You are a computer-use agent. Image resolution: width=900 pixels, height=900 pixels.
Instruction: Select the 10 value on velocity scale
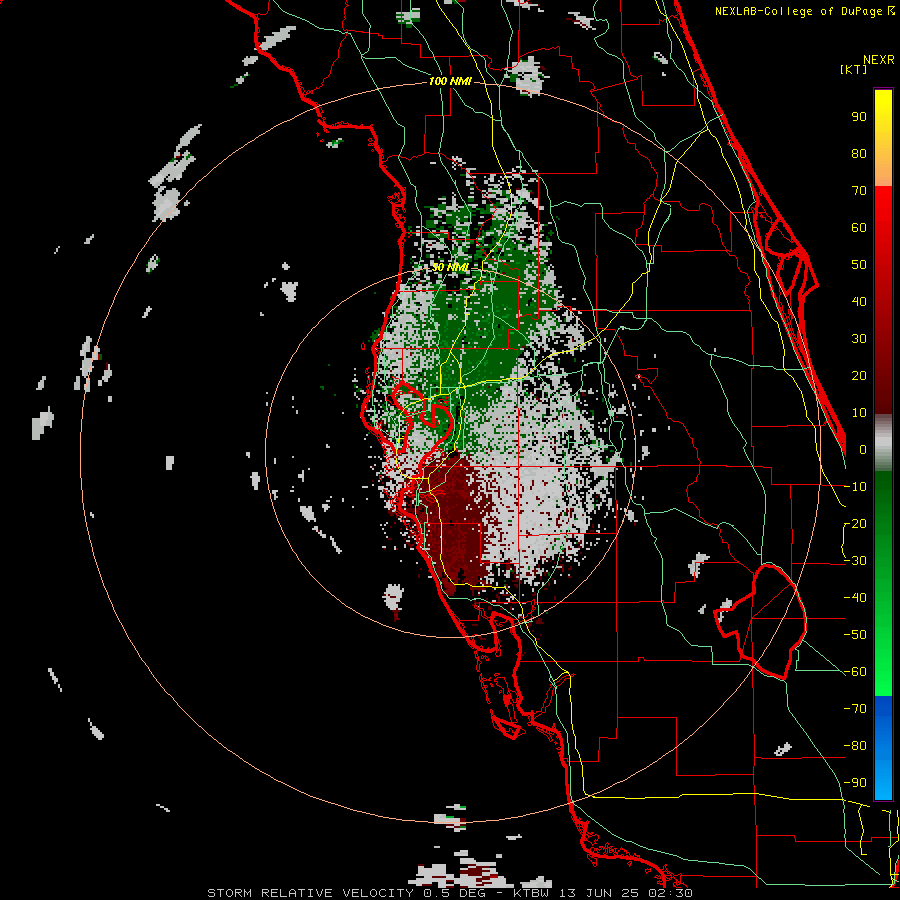click(x=859, y=413)
